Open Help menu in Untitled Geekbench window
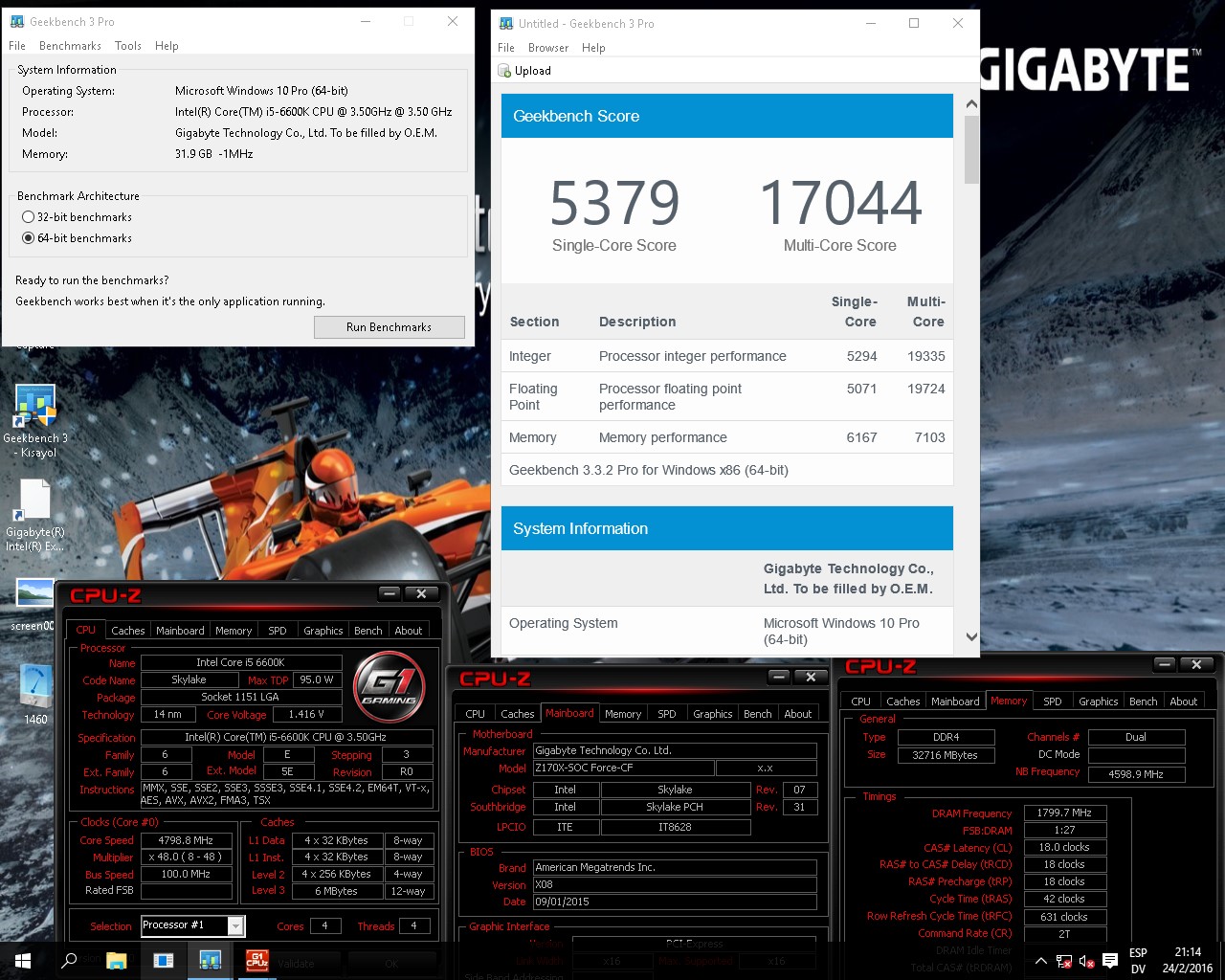Viewport: 1225px width, 980px height. (x=593, y=48)
